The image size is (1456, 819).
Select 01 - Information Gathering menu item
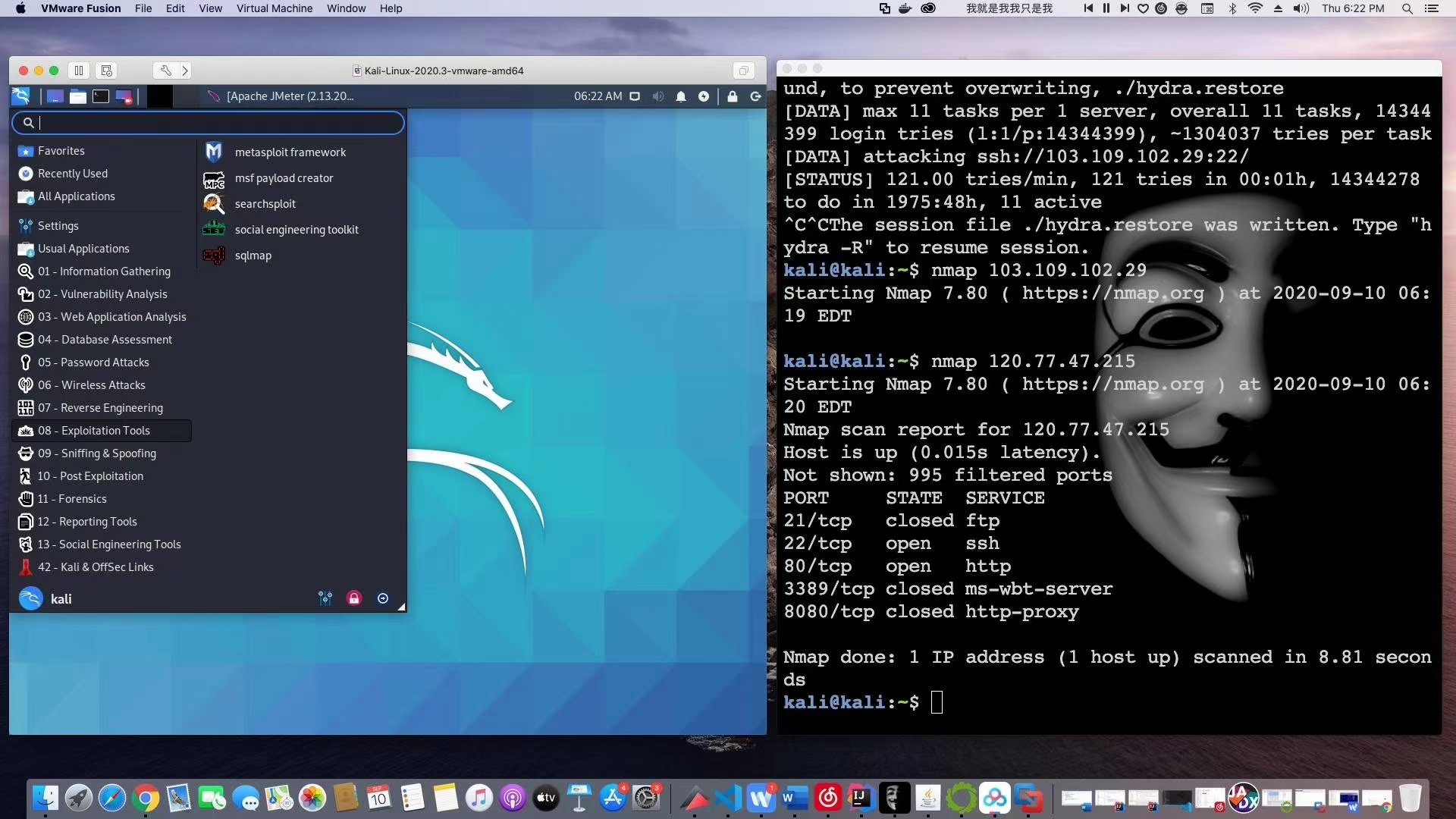click(104, 270)
